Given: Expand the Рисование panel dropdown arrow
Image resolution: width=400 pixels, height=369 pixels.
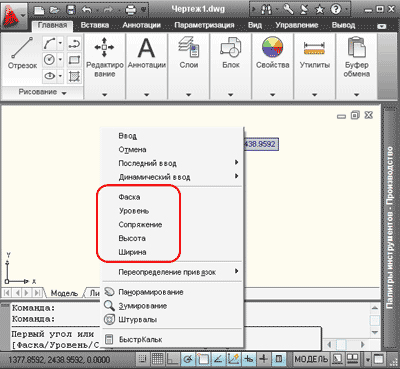Looking at the screenshot, I should pyautogui.click(x=64, y=93).
